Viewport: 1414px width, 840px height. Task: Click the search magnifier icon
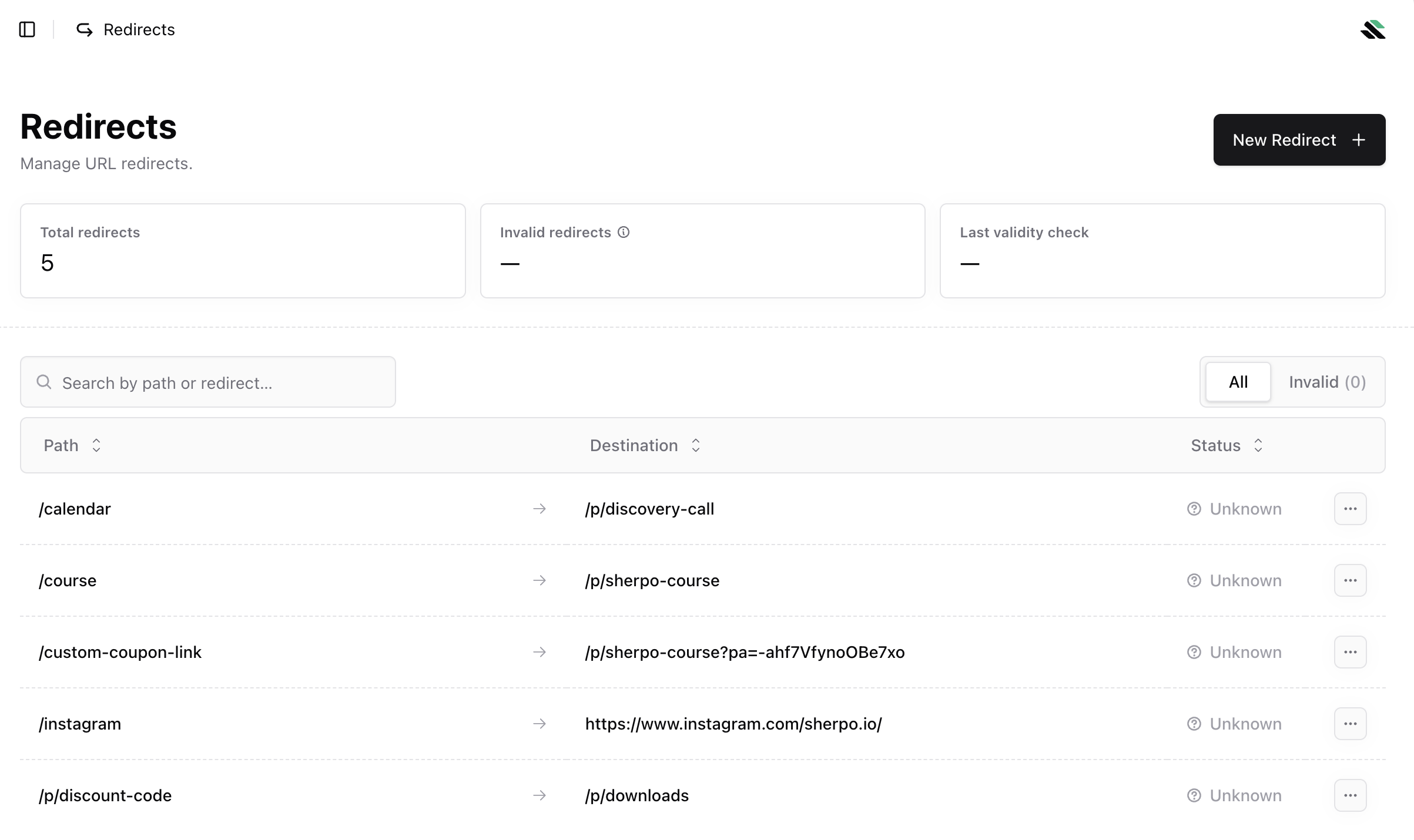click(44, 382)
